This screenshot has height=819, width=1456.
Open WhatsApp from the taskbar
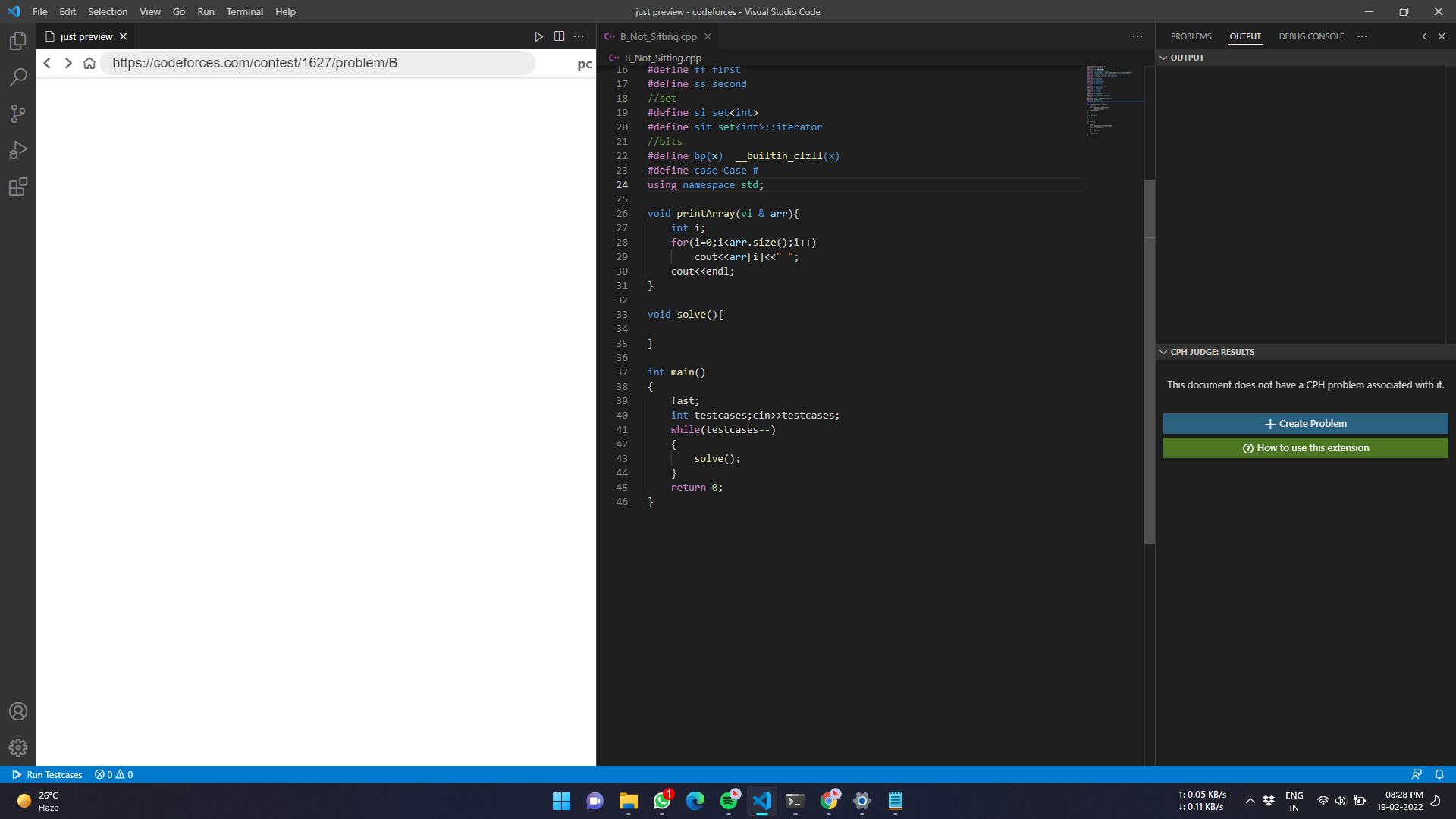(x=661, y=802)
